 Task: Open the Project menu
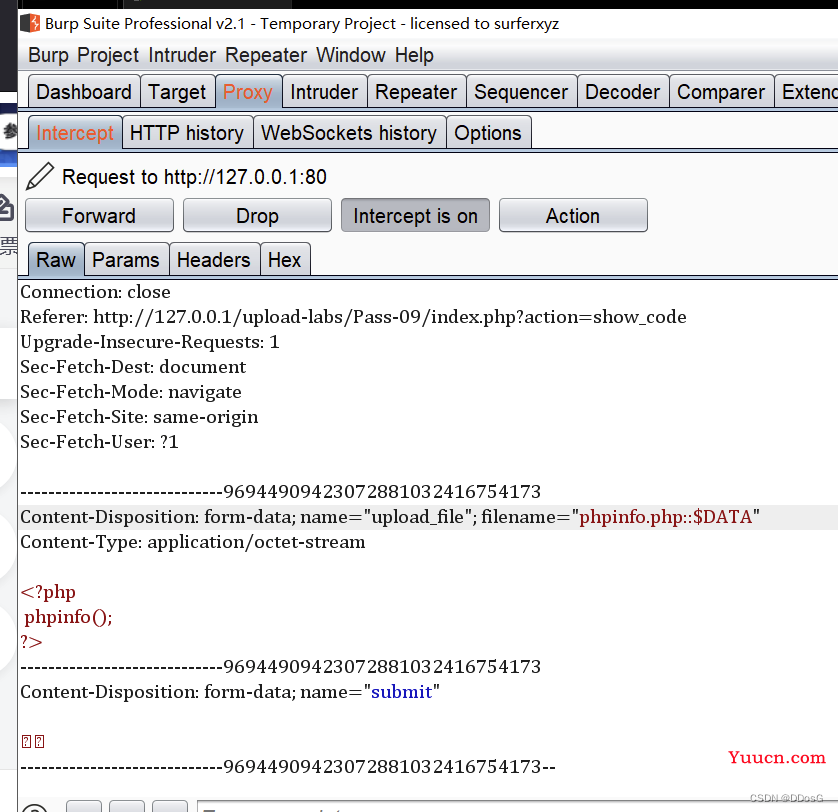[x=110, y=55]
